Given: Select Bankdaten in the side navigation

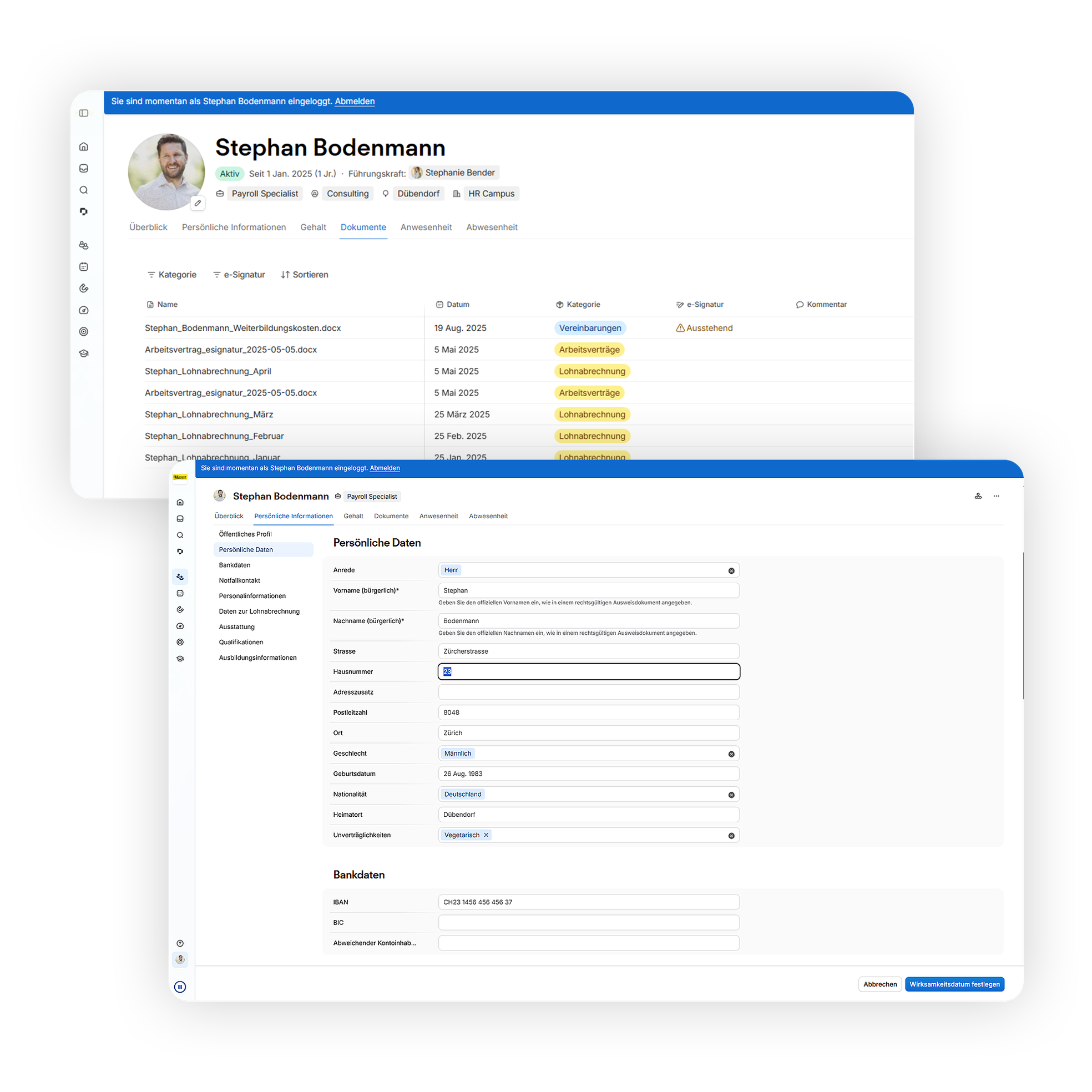Looking at the screenshot, I should (235, 565).
